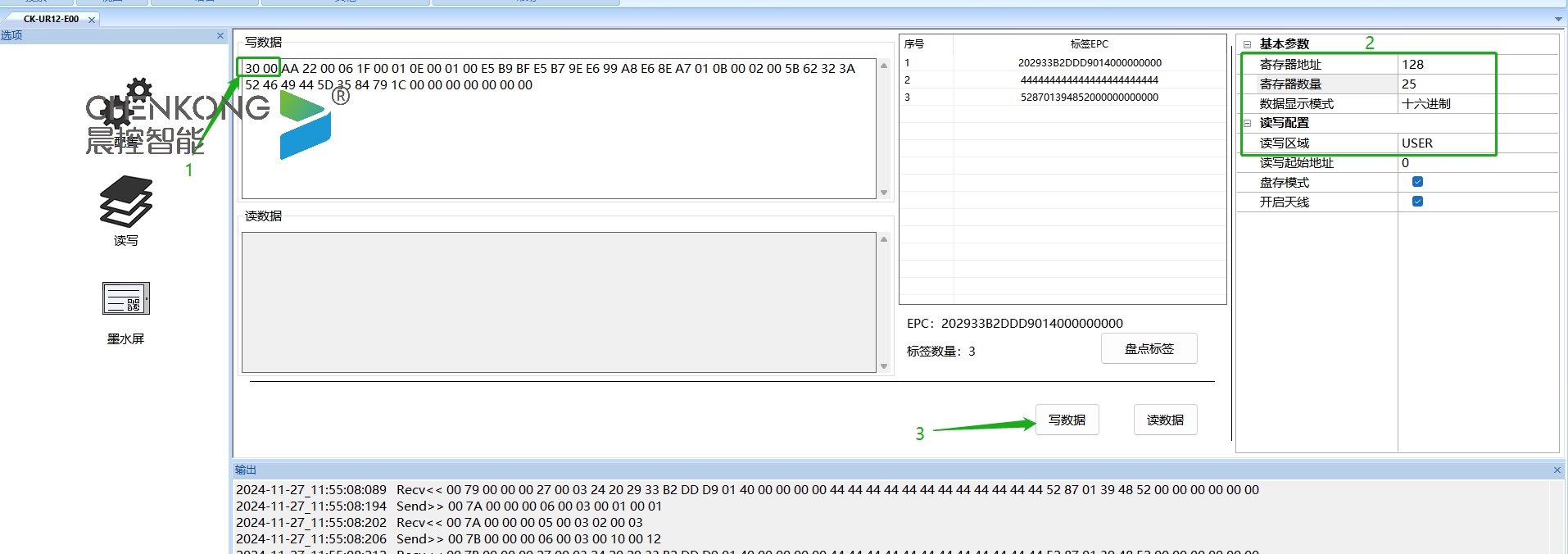This screenshot has height=554, width=1568.
Task: Collapse the 基本参数 property group
Action: [1247, 44]
